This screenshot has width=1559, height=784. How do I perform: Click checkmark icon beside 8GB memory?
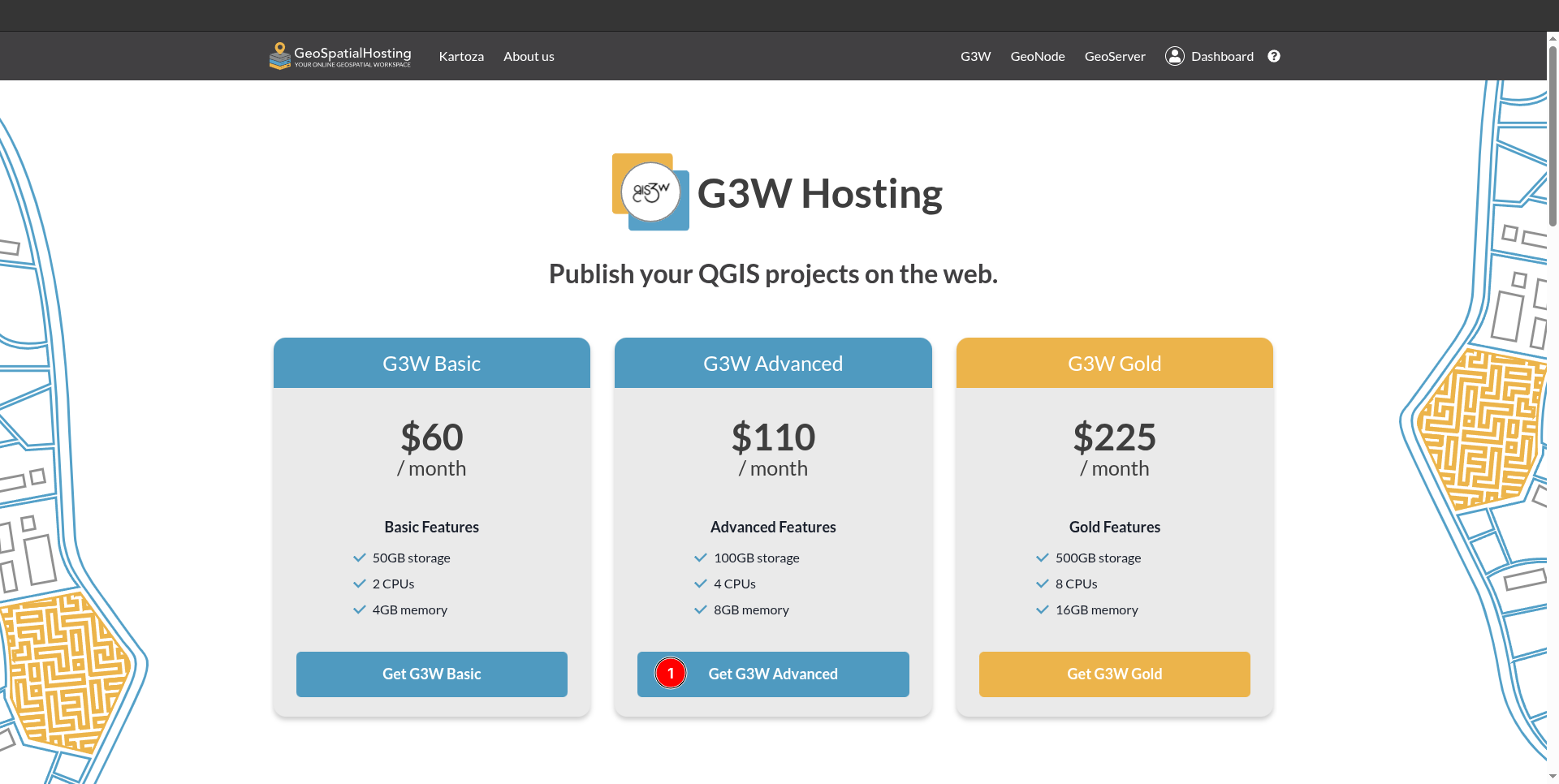(701, 610)
